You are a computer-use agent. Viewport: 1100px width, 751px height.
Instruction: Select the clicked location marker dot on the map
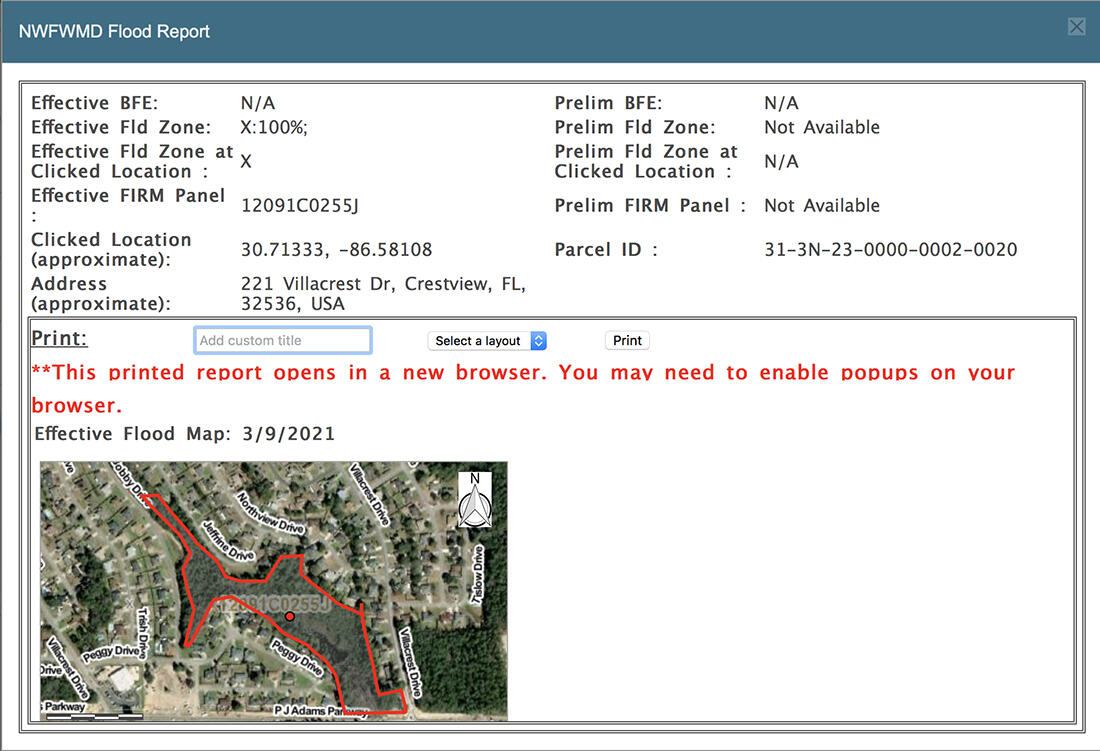click(x=289, y=616)
